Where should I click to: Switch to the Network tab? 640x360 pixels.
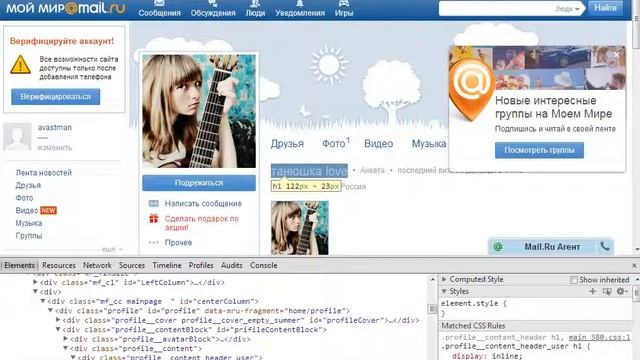[x=97, y=265]
